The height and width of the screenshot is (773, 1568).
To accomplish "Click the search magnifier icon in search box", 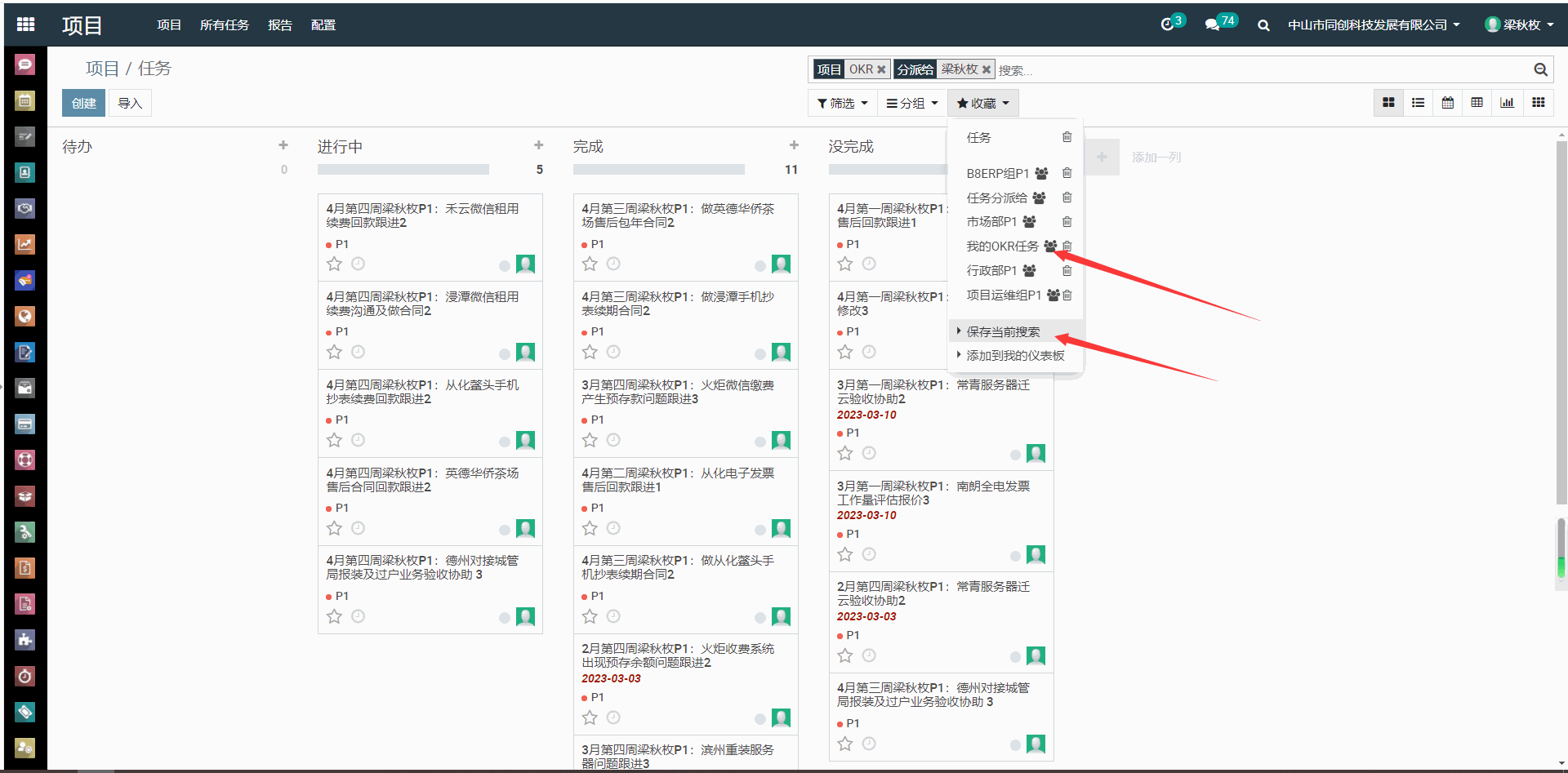I will [x=1540, y=70].
